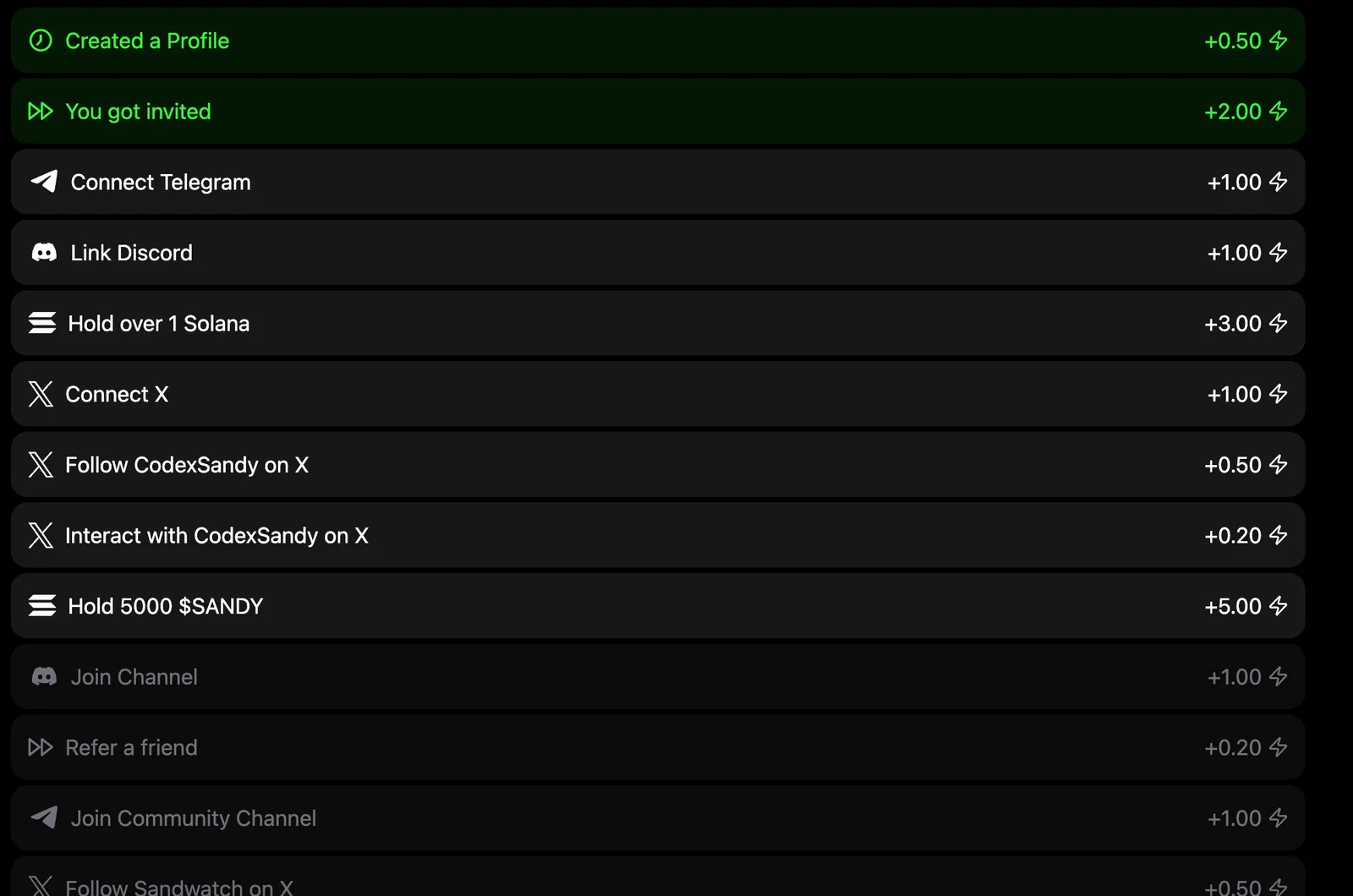Click the lightning bolt beside +3.00 reward
This screenshot has width=1353, height=896.
[x=1279, y=323]
